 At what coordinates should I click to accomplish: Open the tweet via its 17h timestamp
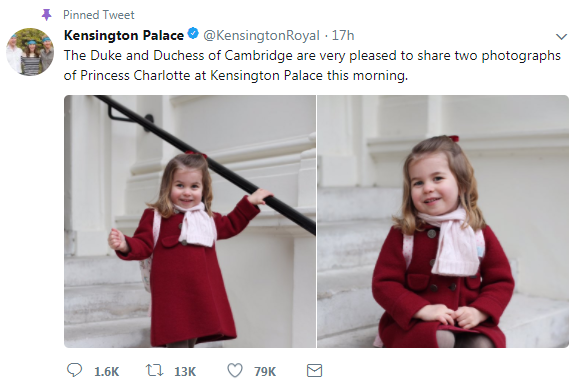(x=343, y=35)
